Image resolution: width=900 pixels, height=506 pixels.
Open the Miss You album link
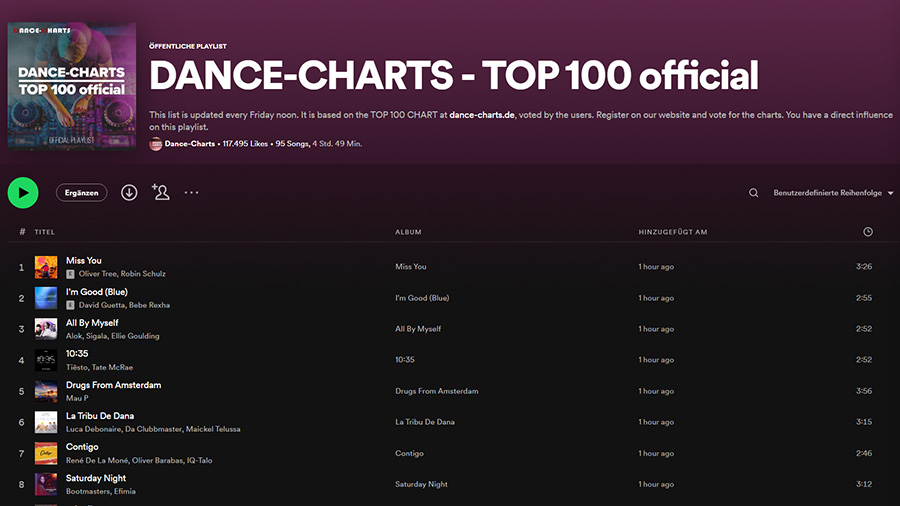tap(410, 267)
